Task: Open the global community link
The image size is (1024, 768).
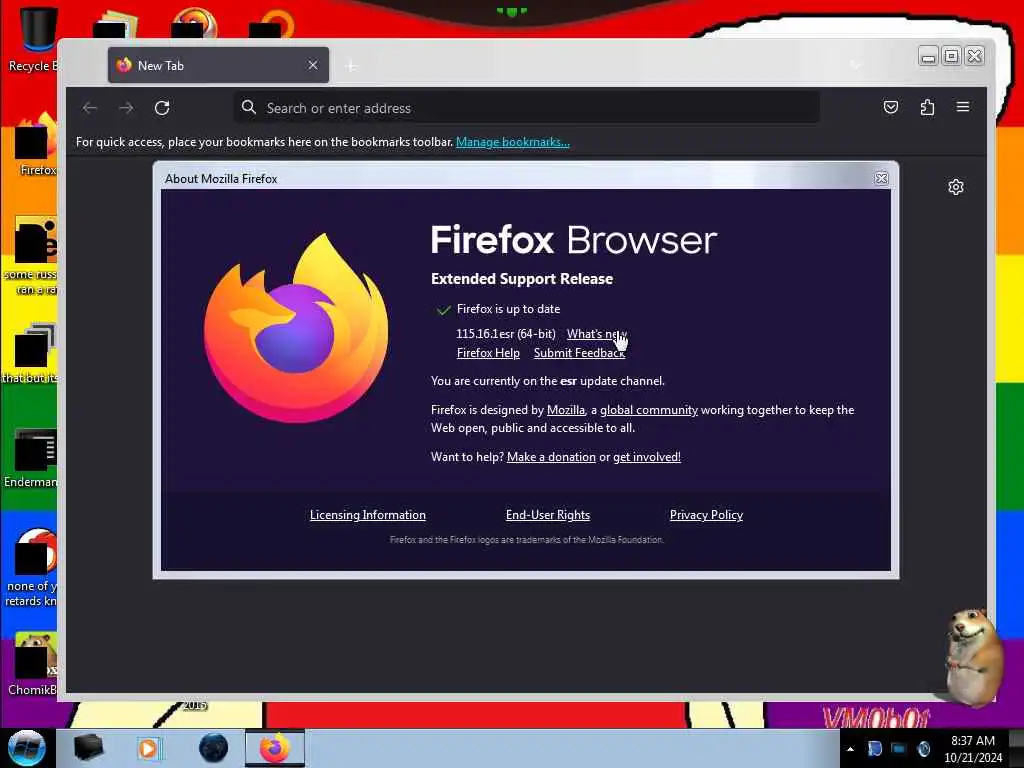Action: [648, 410]
